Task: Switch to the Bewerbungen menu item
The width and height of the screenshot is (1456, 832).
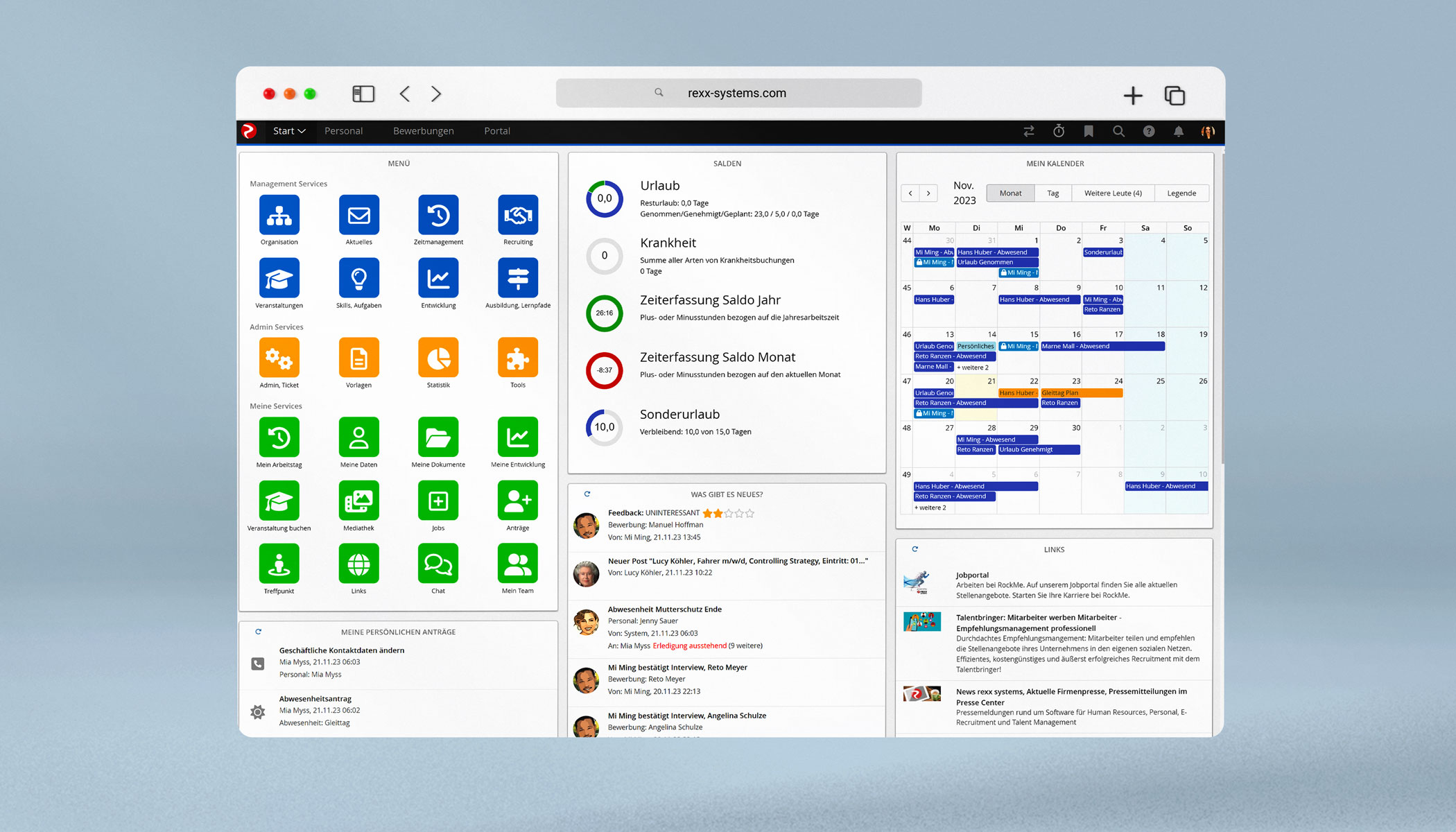Action: click(x=423, y=131)
